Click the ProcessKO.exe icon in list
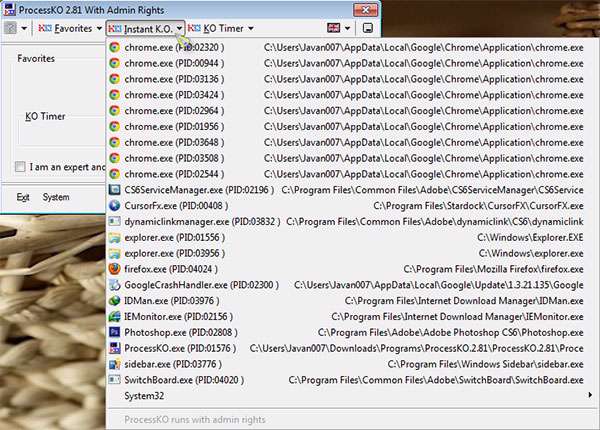 (x=114, y=348)
